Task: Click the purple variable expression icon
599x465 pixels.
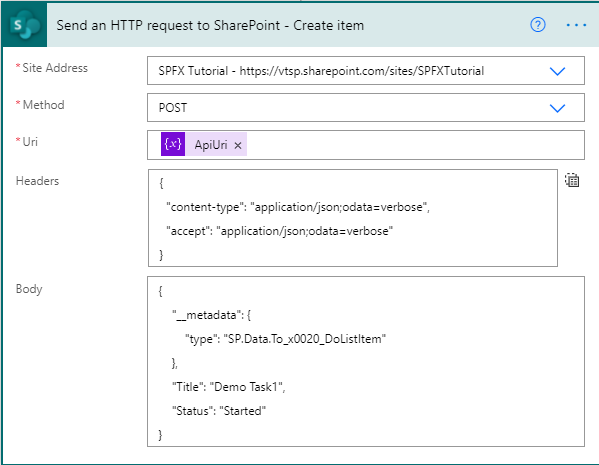Action: [173, 144]
